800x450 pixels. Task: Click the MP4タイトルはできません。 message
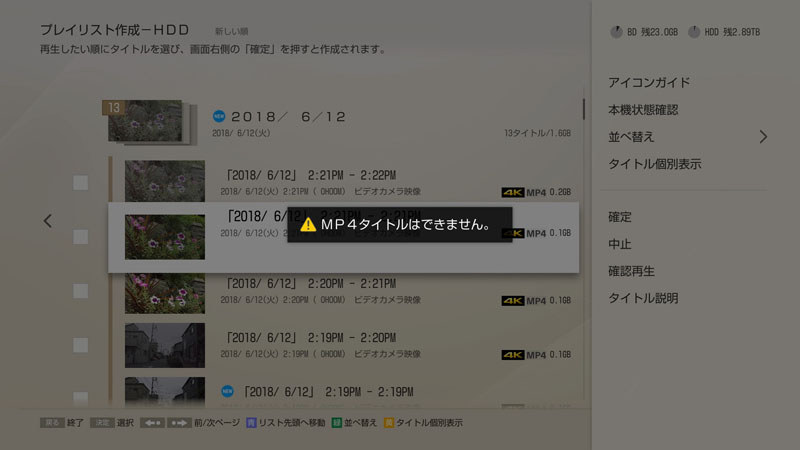point(406,224)
